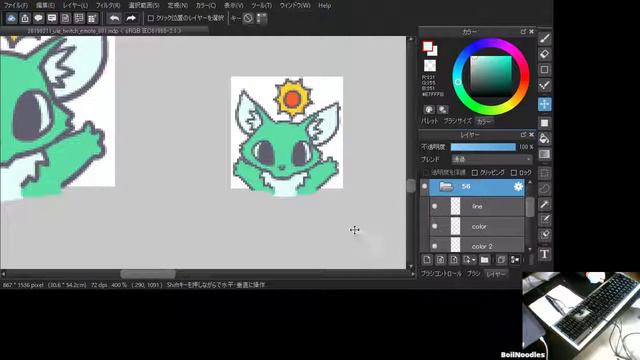Open the Blend mode dropdown
640x360 pixels.
492,159
